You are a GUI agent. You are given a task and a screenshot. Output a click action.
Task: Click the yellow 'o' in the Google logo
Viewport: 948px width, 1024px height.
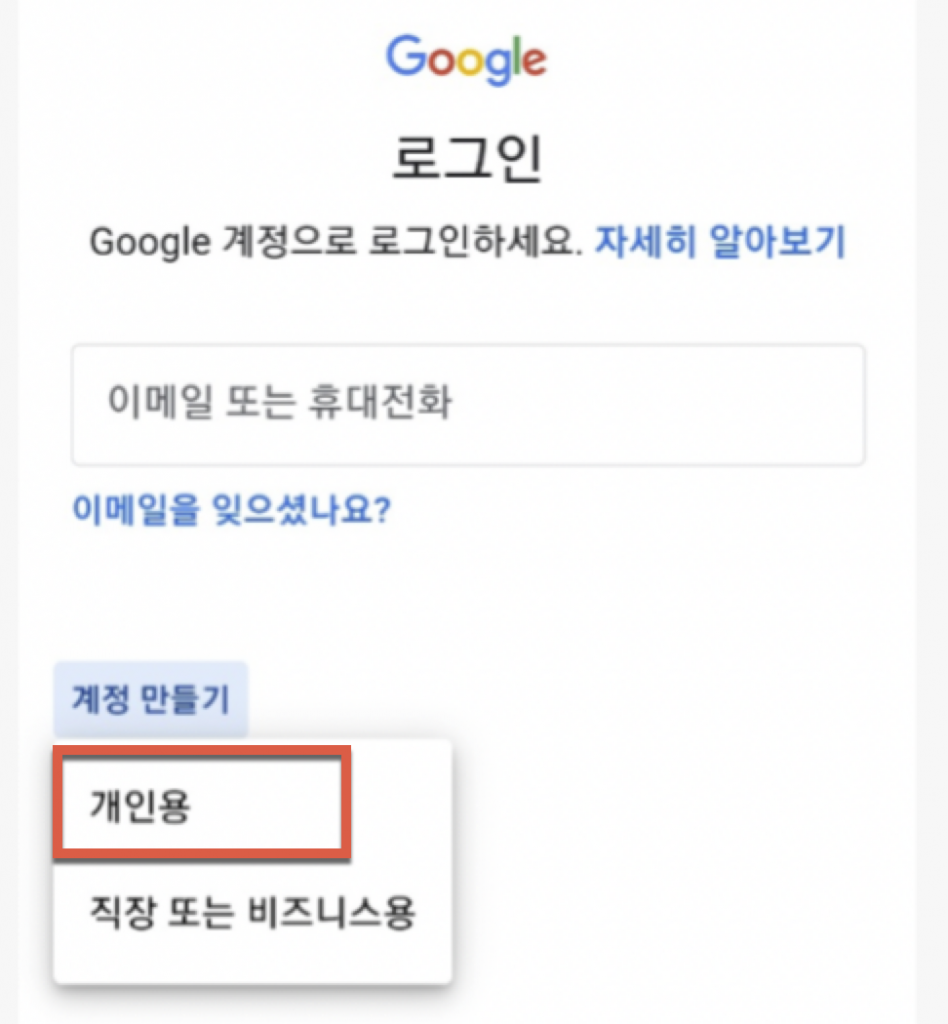474,63
